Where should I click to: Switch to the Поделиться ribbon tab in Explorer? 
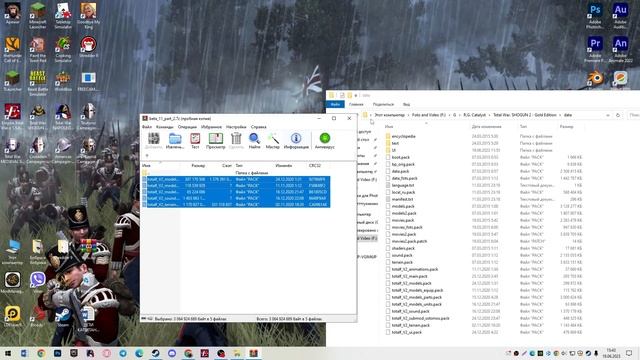coord(383,104)
